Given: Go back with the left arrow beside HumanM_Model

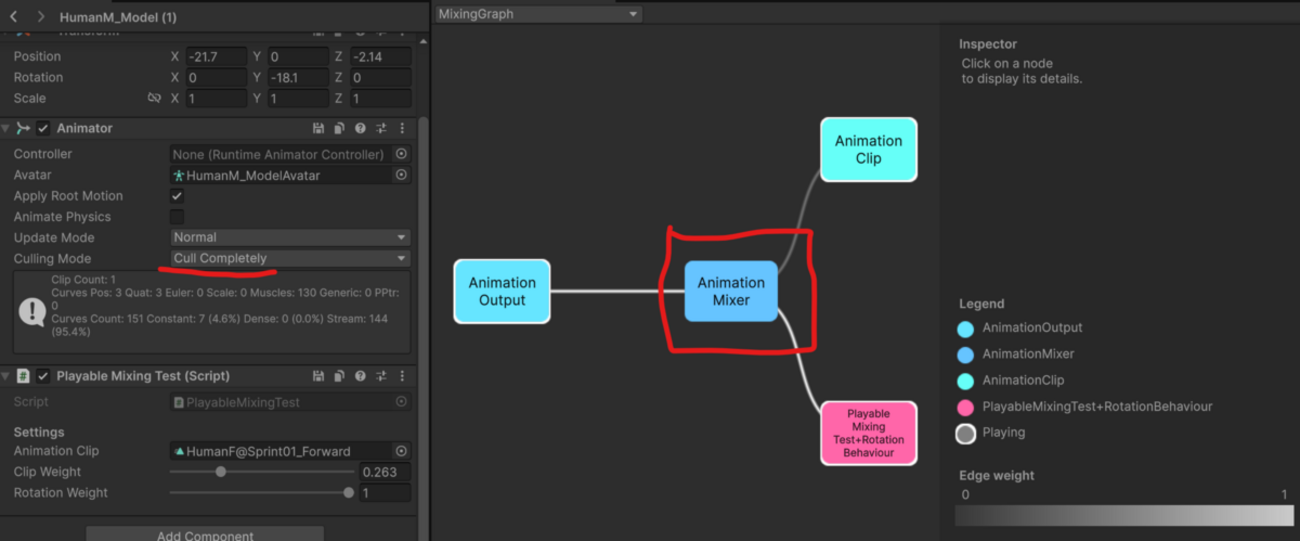Looking at the screenshot, I should tap(13, 17).
